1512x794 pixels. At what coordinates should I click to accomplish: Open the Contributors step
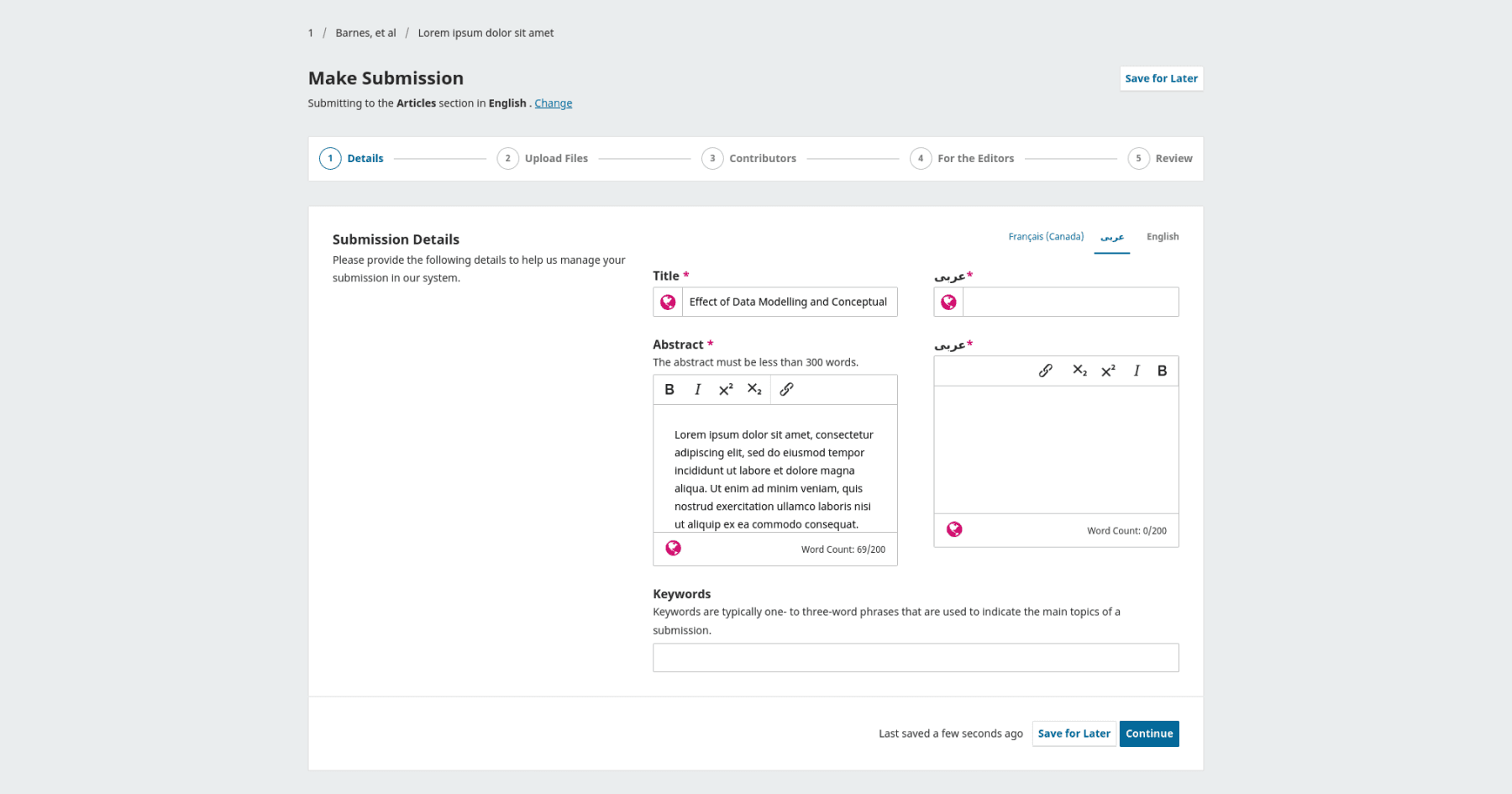[x=763, y=158]
